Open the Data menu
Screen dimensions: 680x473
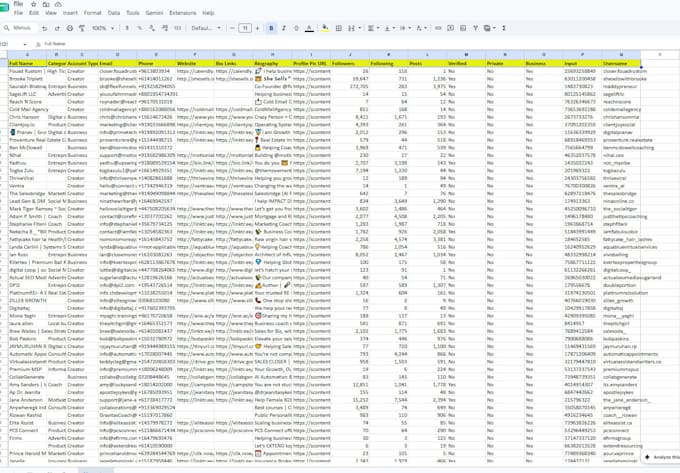(x=114, y=13)
